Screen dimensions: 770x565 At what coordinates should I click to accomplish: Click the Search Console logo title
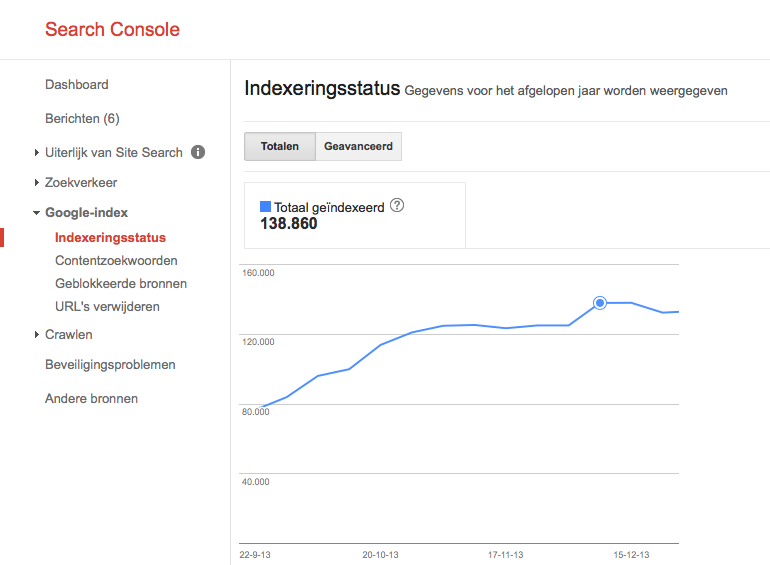(112, 29)
